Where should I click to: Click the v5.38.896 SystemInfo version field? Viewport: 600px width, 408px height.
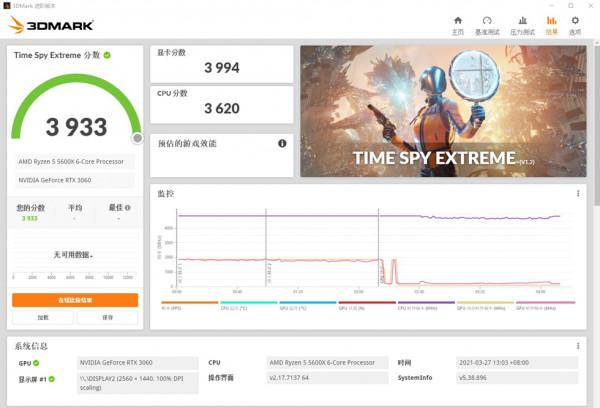517,378
